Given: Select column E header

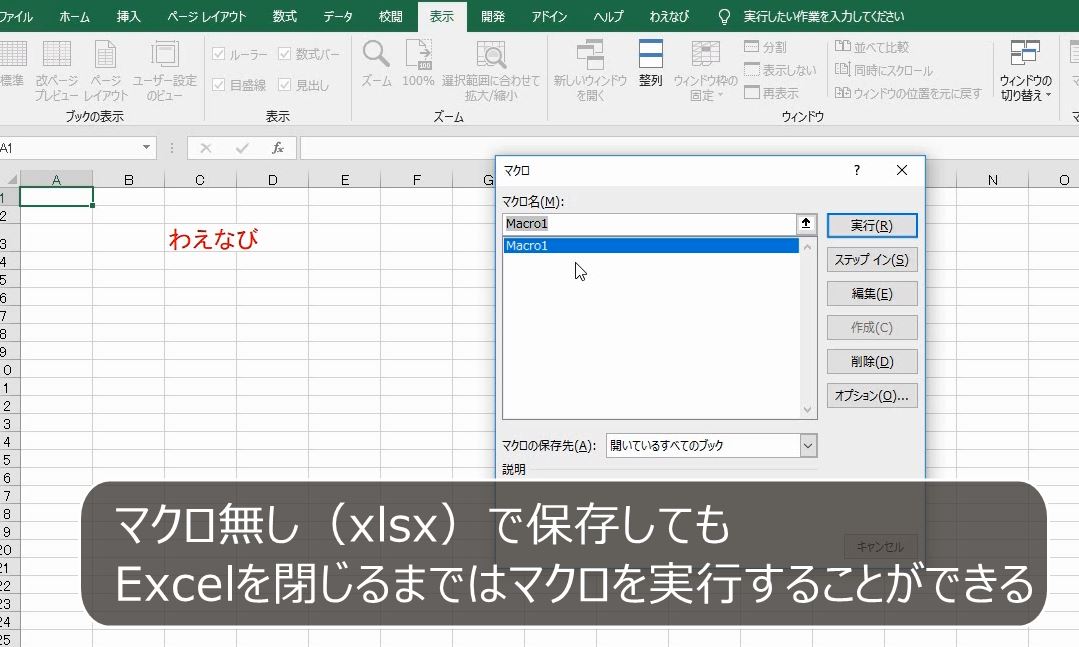Looking at the screenshot, I should 345,180.
